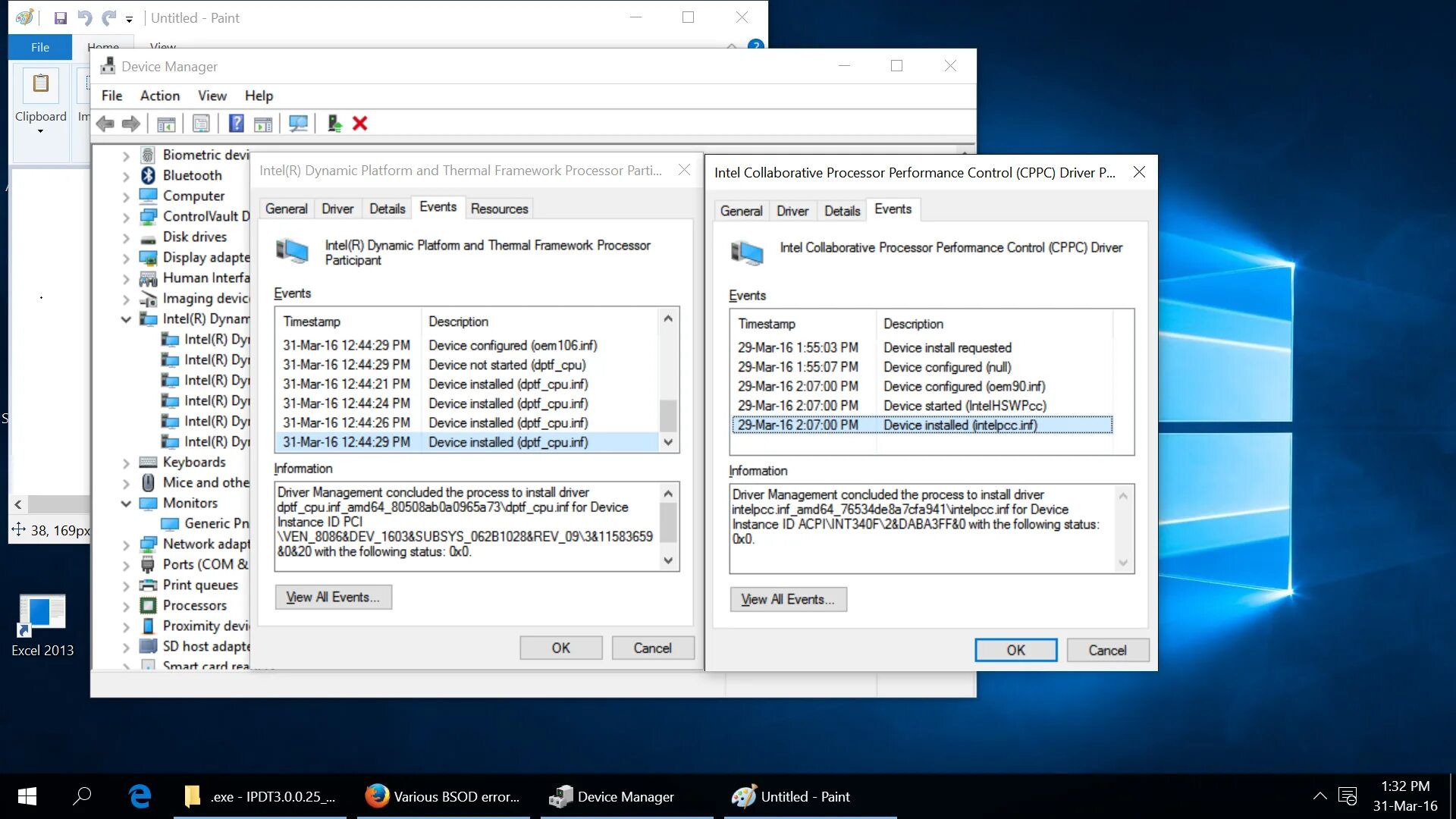Click the Print queues category icon
The width and height of the screenshot is (1456, 819).
point(149,585)
